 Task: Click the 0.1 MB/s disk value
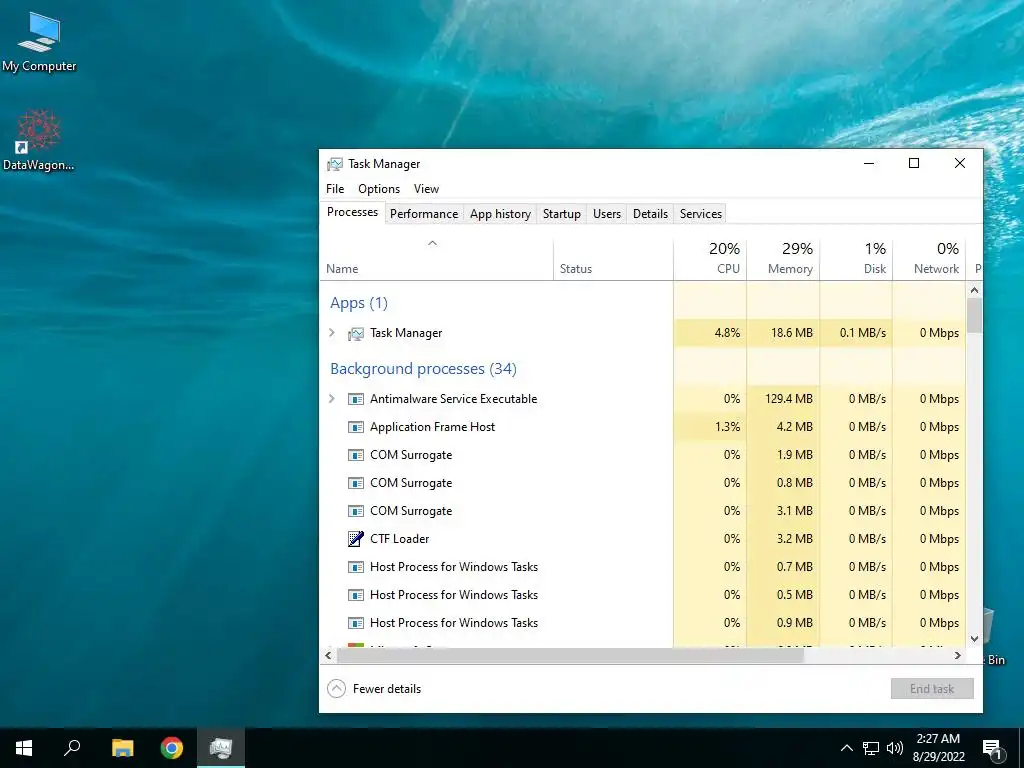[863, 332]
